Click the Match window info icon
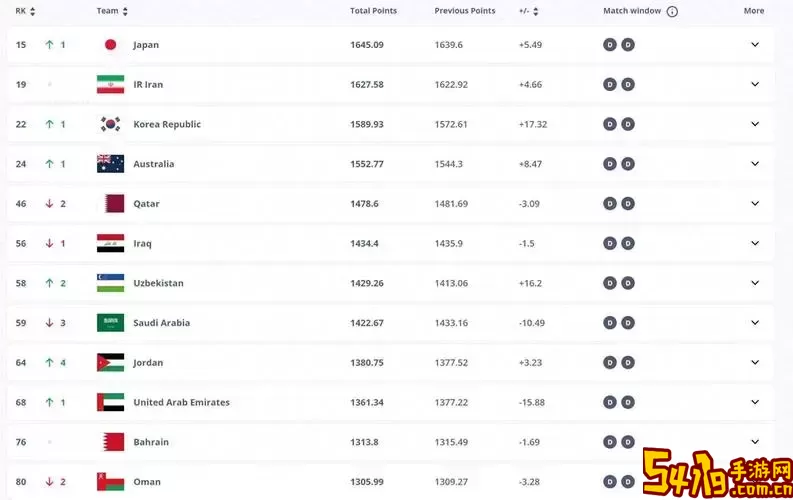The width and height of the screenshot is (793, 500). [672, 11]
